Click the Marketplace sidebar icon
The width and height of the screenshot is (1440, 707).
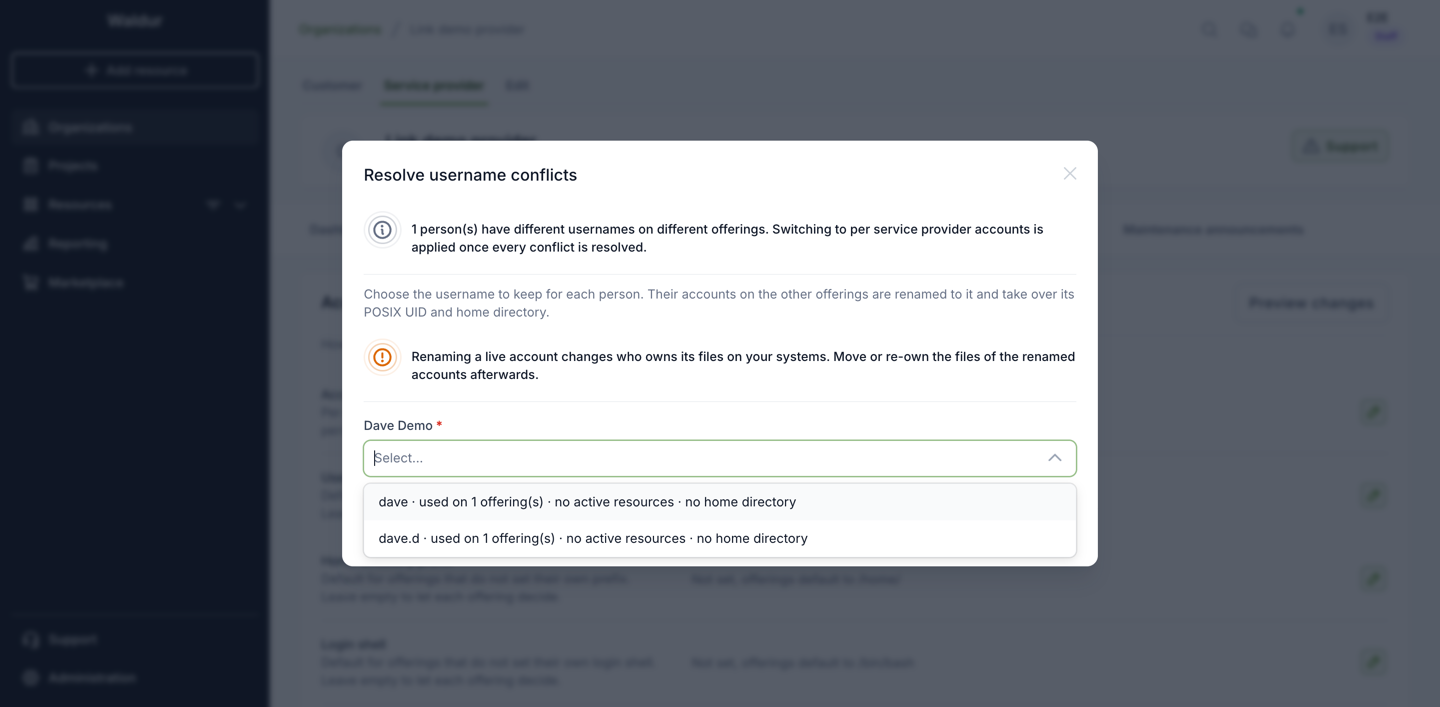pos(30,283)
